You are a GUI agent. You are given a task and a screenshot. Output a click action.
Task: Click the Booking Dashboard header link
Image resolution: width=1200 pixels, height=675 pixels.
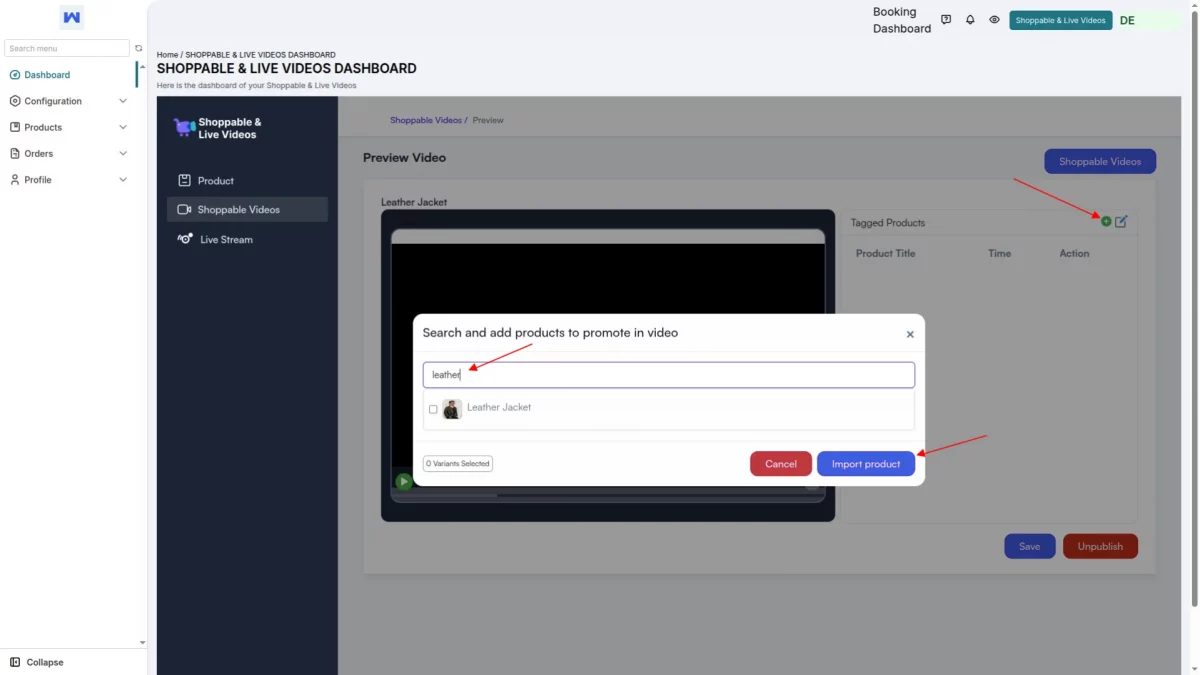(902, 20)
